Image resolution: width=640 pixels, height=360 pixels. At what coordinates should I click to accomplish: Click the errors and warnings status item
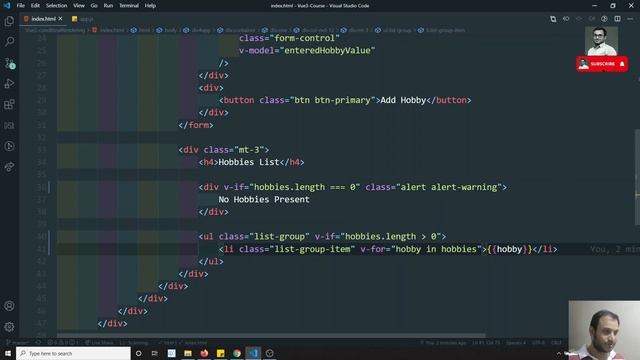(62, 342)
